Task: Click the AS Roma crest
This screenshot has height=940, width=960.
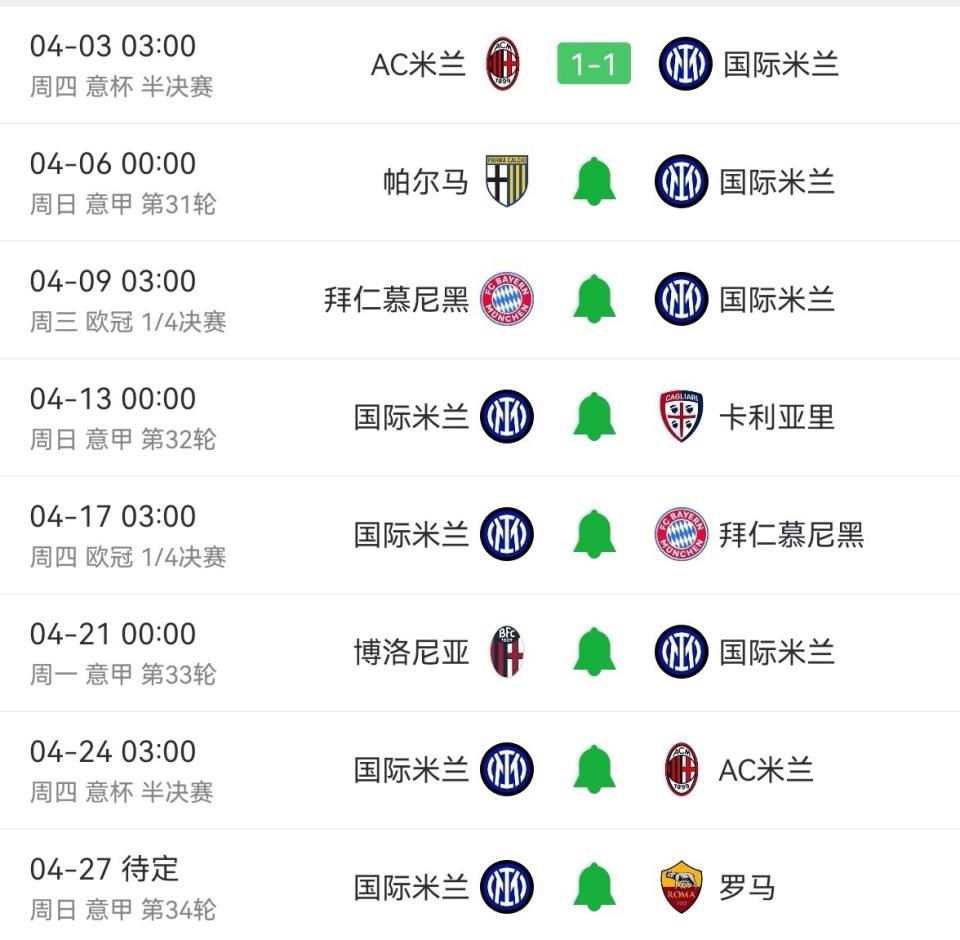Action: pos(681,887)
